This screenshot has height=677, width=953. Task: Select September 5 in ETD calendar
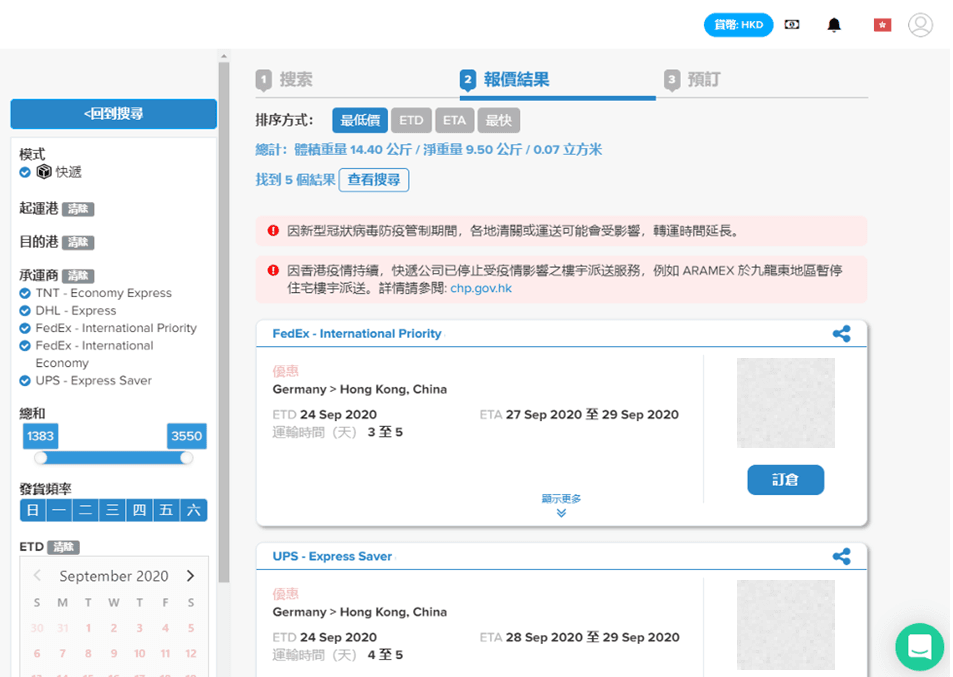coord(191,628)
